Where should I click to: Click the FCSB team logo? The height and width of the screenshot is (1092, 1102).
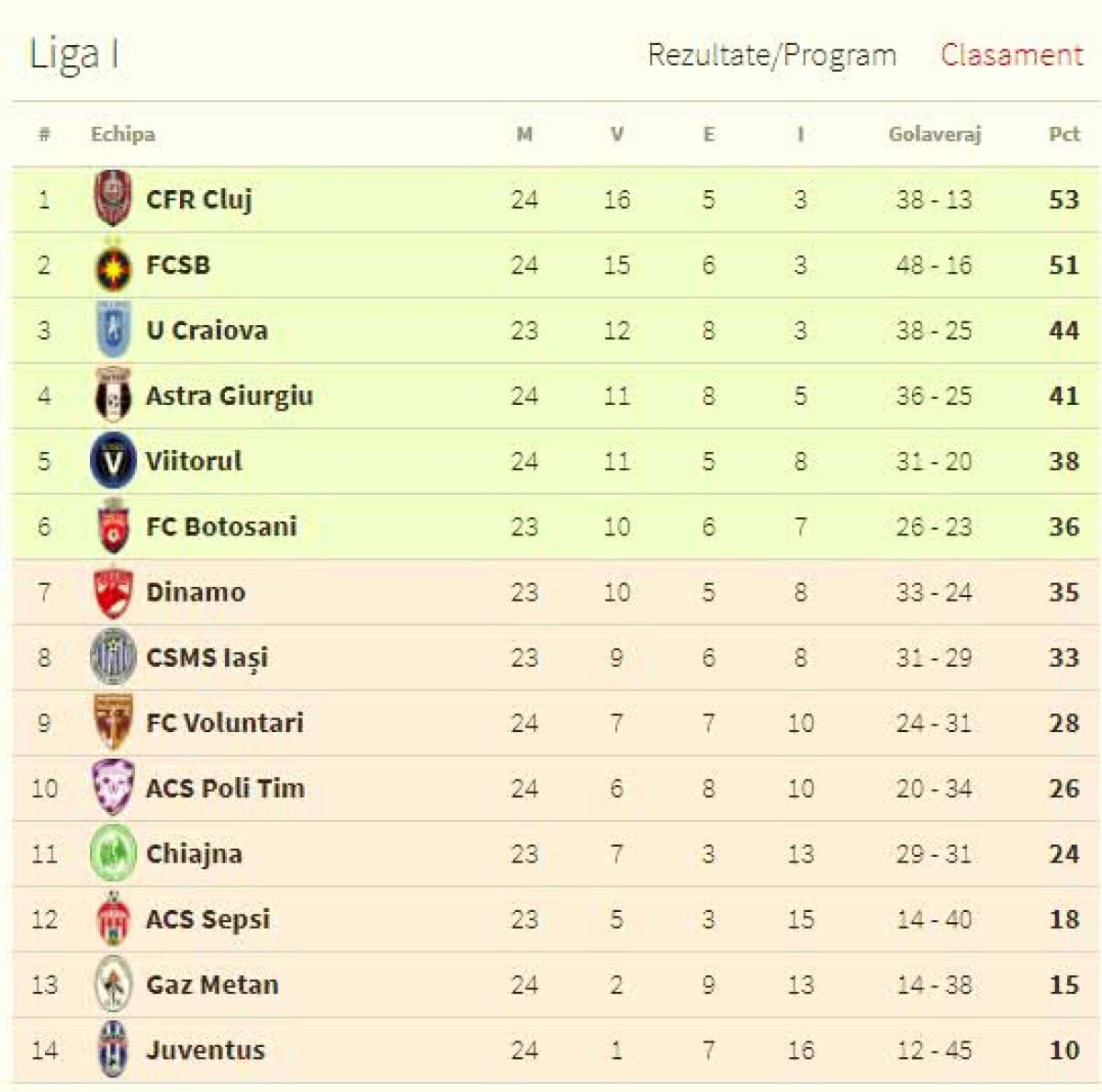click(x=113, y=266)
